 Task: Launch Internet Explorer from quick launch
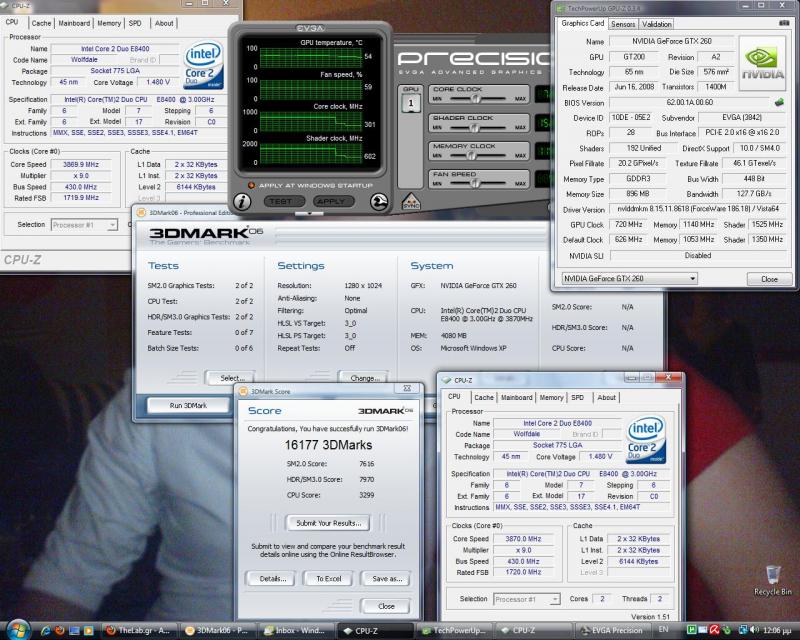pyautogui.click(x=45, y=631)
